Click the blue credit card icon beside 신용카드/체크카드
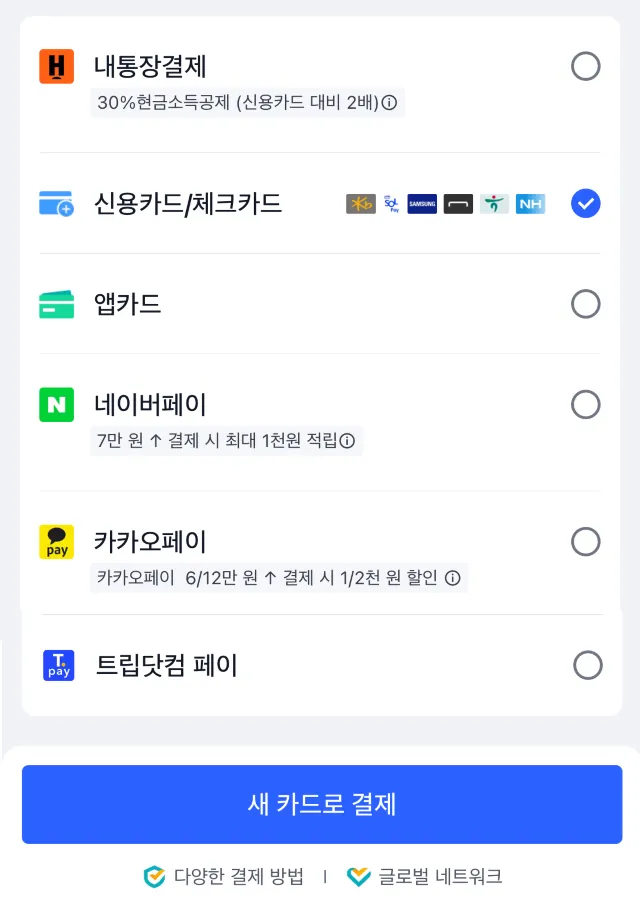 55,203
